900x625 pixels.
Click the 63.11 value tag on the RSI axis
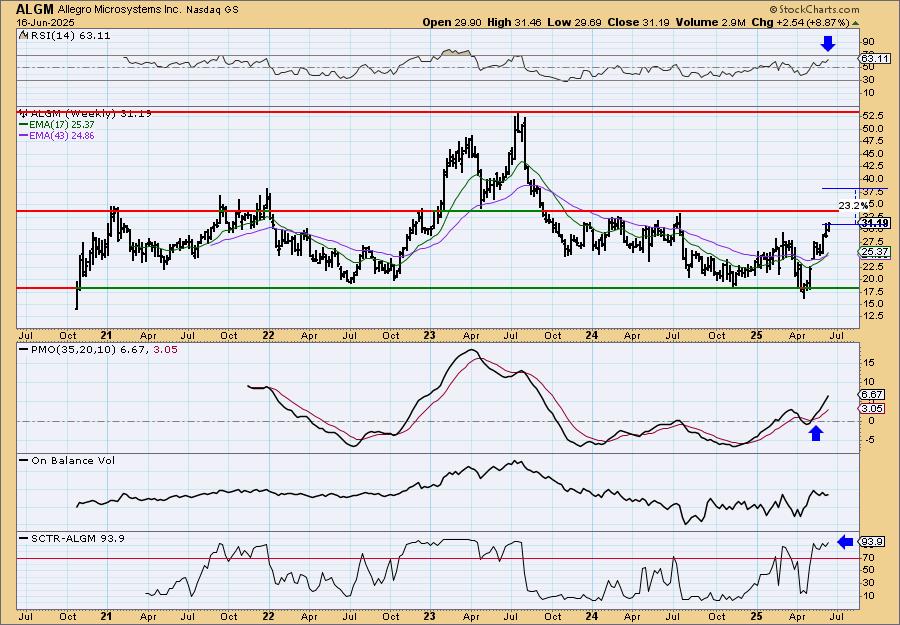[x=875, y=59]
